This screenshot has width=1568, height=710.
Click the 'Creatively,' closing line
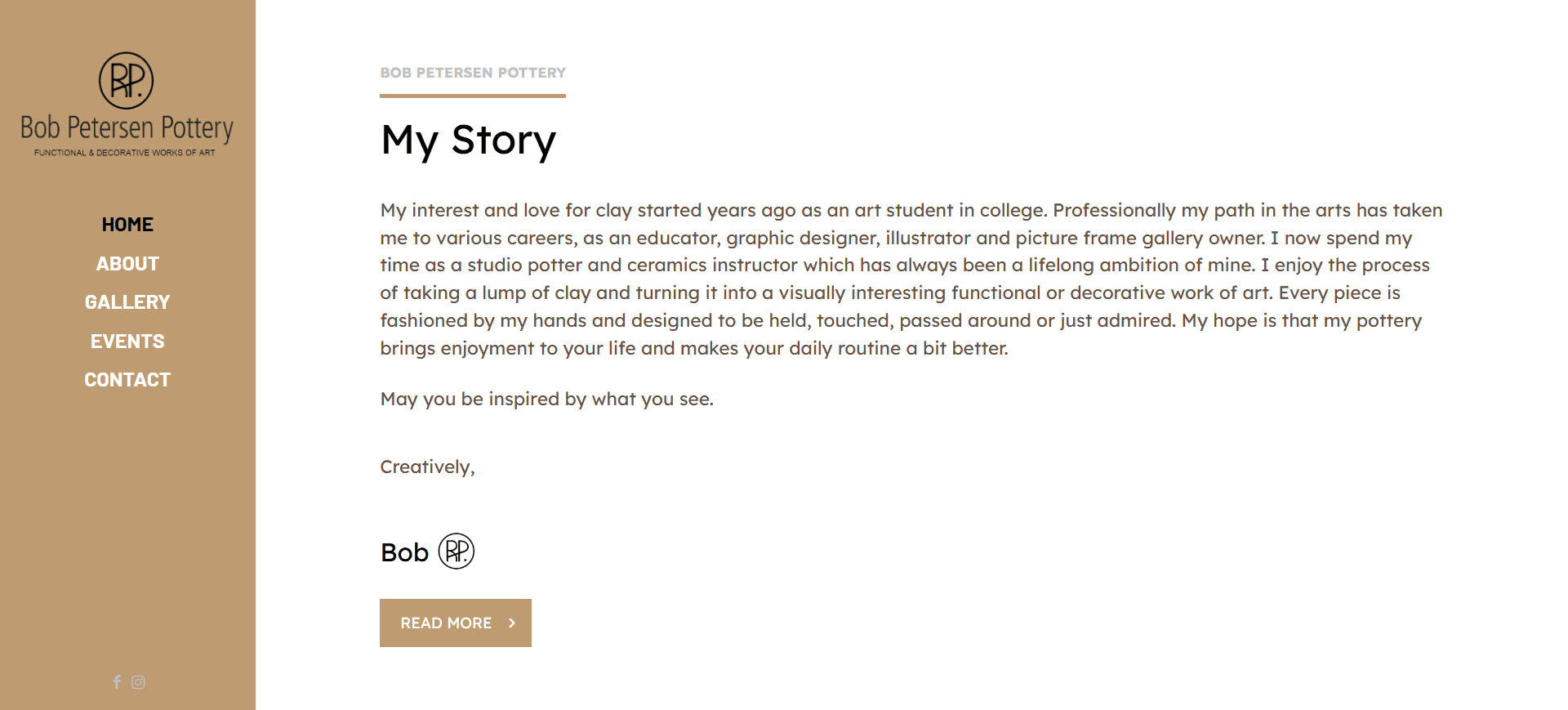click(x=427, y=467)
